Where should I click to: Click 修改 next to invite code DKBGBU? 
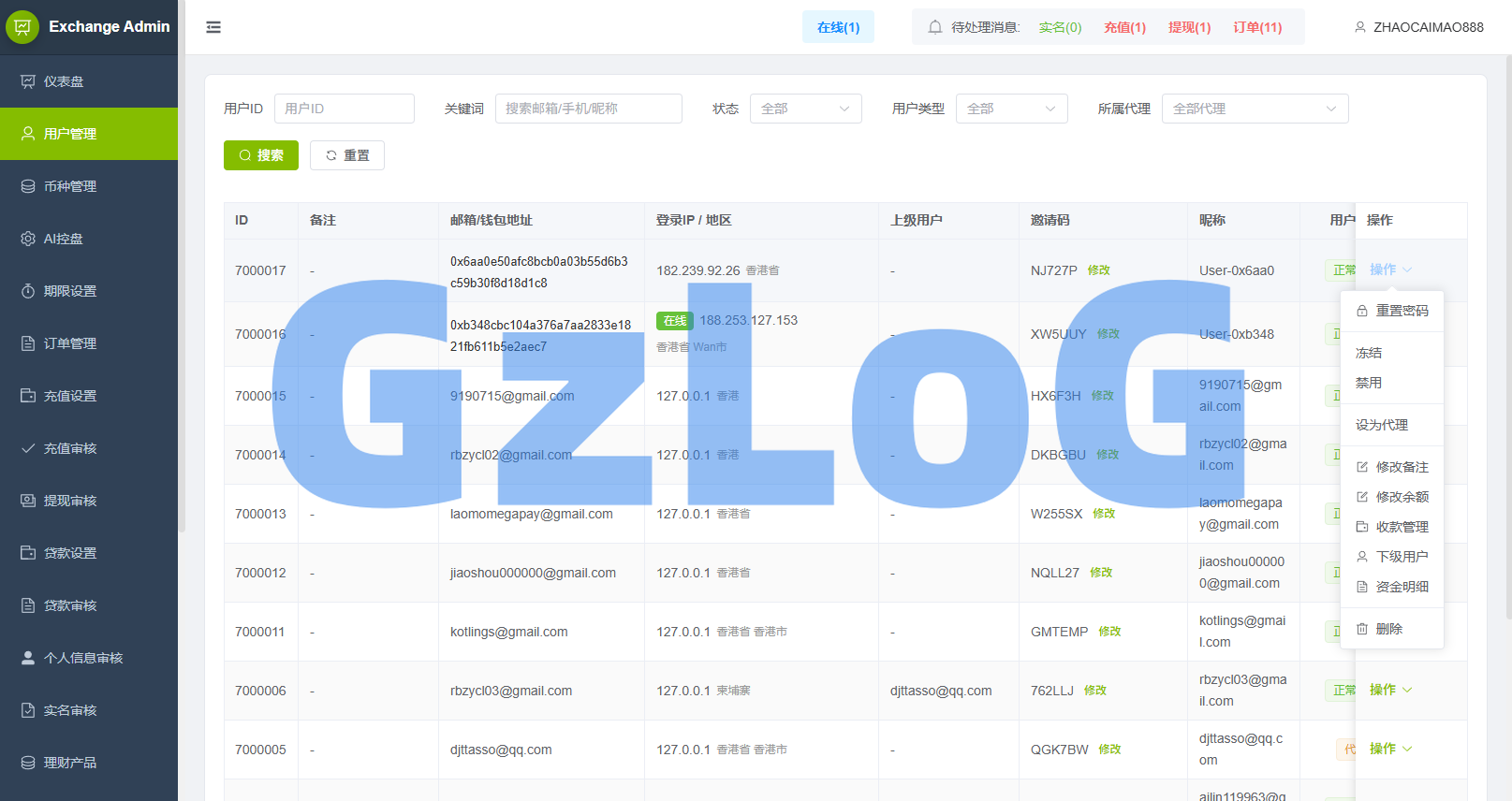click(x=1108, y=455)
